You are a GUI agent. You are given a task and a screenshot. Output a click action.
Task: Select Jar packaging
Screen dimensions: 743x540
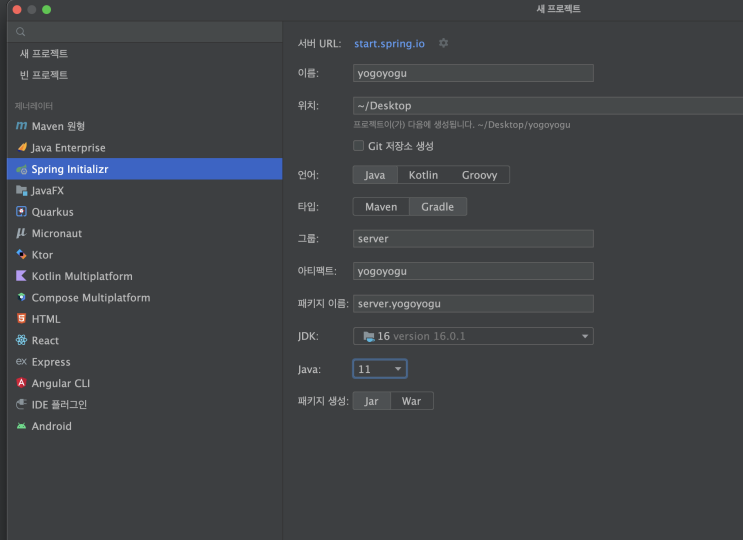click(x=372, y=401)
